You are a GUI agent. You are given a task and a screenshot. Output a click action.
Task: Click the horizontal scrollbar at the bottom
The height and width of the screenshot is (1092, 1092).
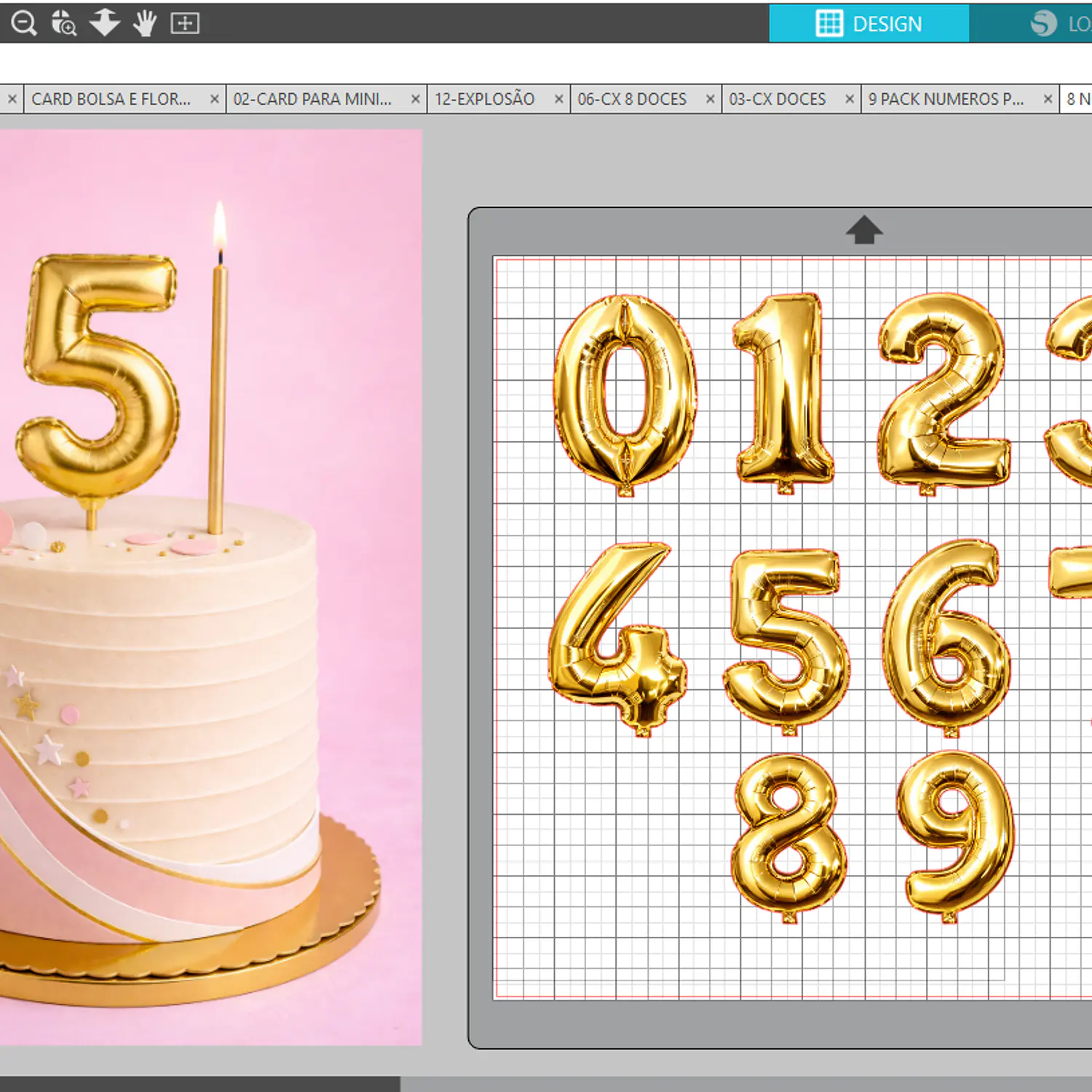[x=200, y=1084]
